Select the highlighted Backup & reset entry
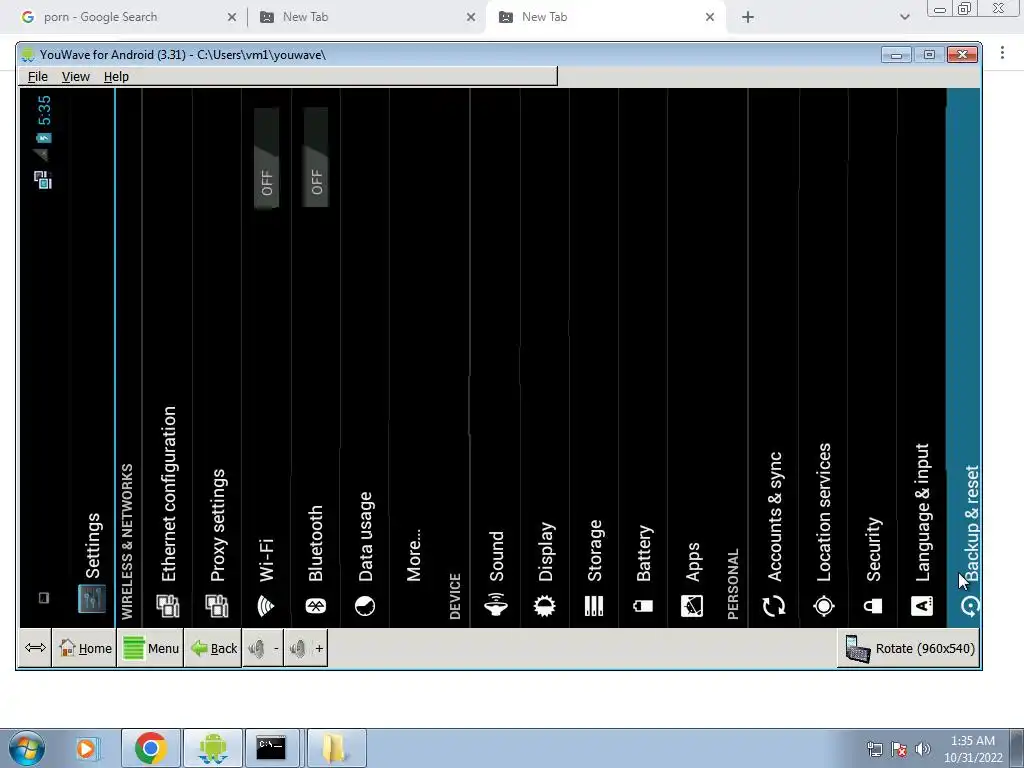The width and height of the screenshot is (1024, 768). [x=963, y=358]
